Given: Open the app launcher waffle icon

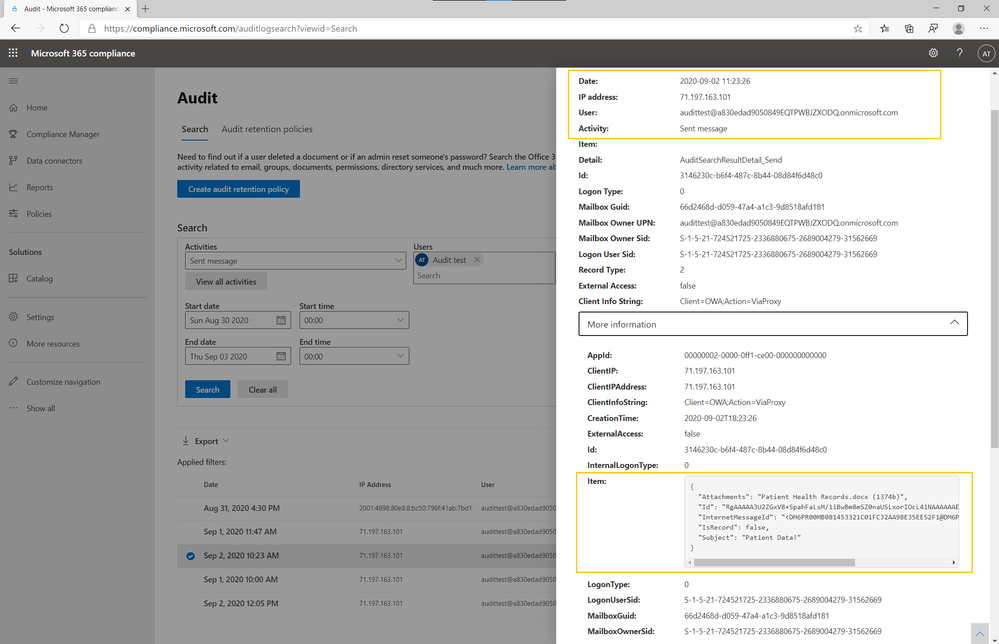Looking at the screenshot, I should (13, 54).
